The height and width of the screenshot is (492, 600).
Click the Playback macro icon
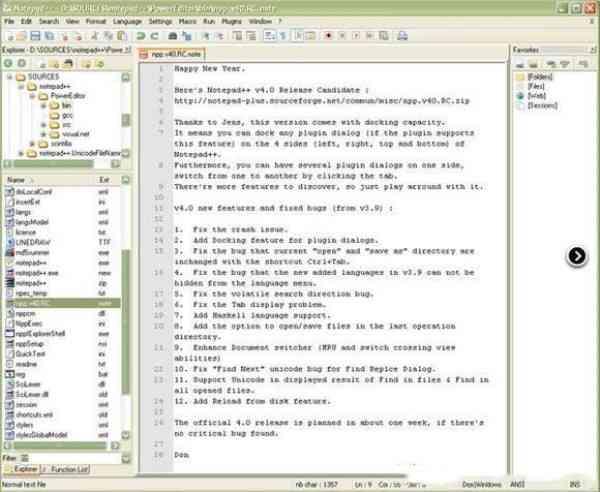[x=356, y=36]
